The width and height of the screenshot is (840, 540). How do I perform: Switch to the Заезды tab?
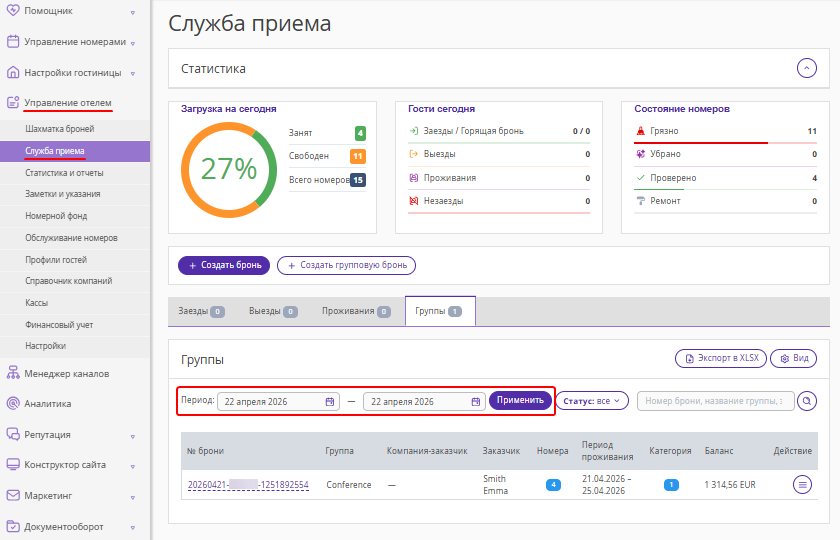pos(201,311)
